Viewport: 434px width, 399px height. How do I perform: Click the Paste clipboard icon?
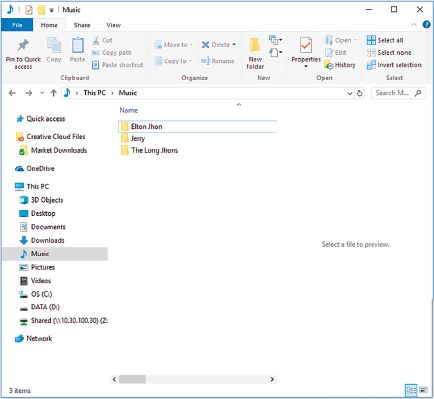[77, 45]
